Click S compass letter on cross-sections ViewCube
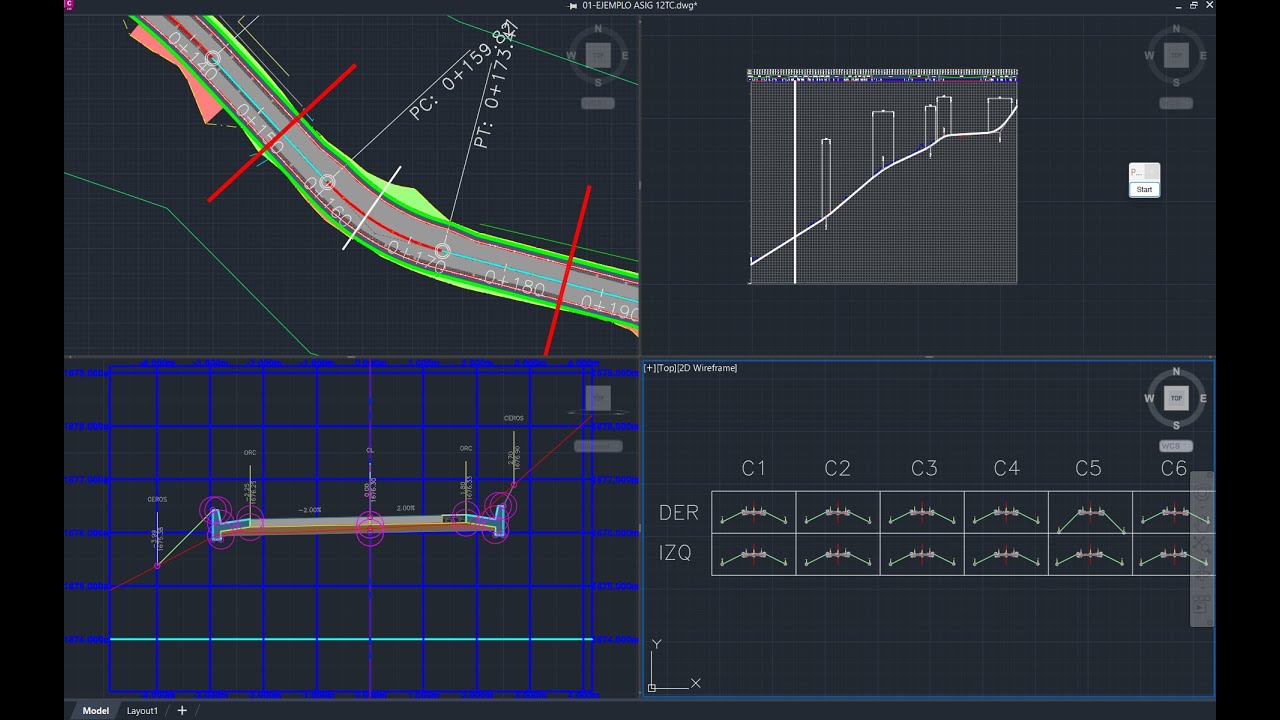 (x=1176, y=426)
